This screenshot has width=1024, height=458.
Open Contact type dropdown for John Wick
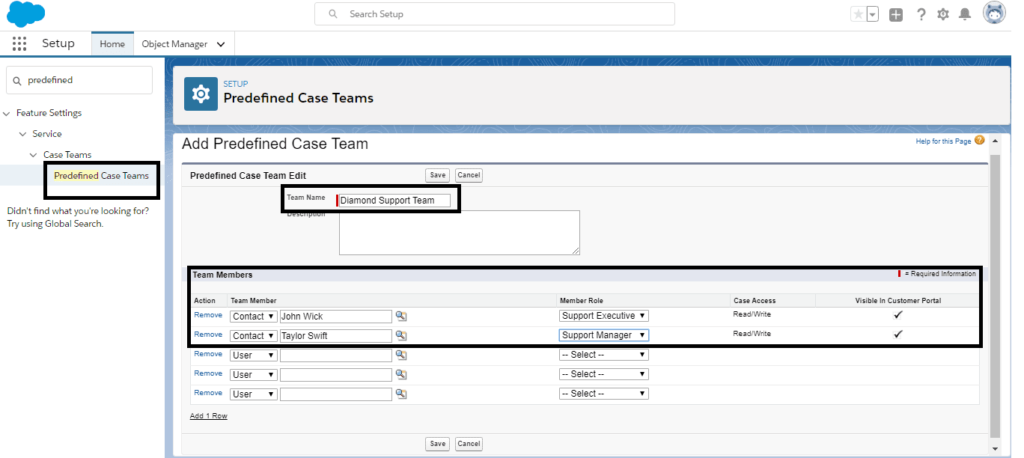(x=253, y=315)
